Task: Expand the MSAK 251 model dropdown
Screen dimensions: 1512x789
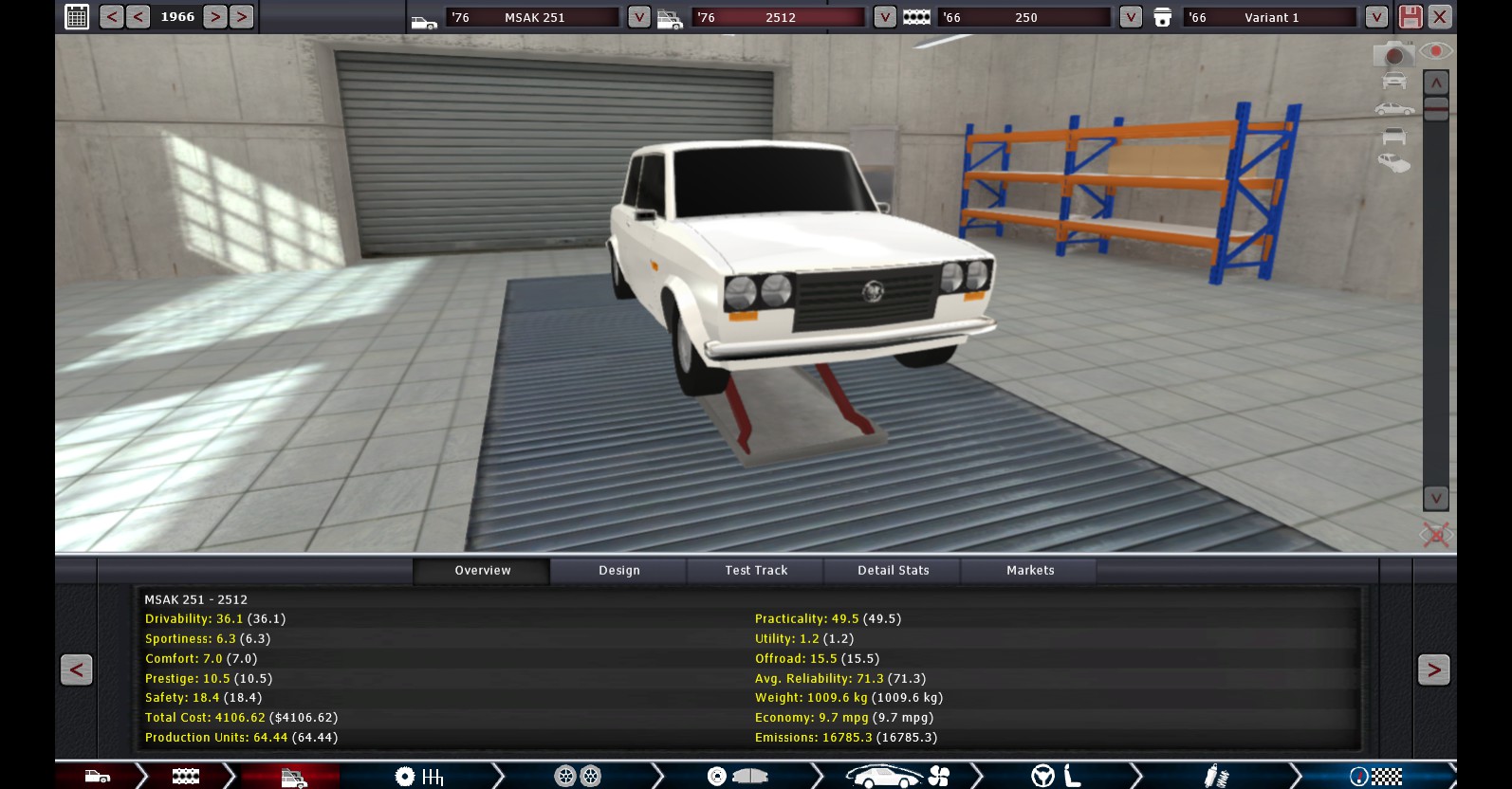Action: [639, 17]
